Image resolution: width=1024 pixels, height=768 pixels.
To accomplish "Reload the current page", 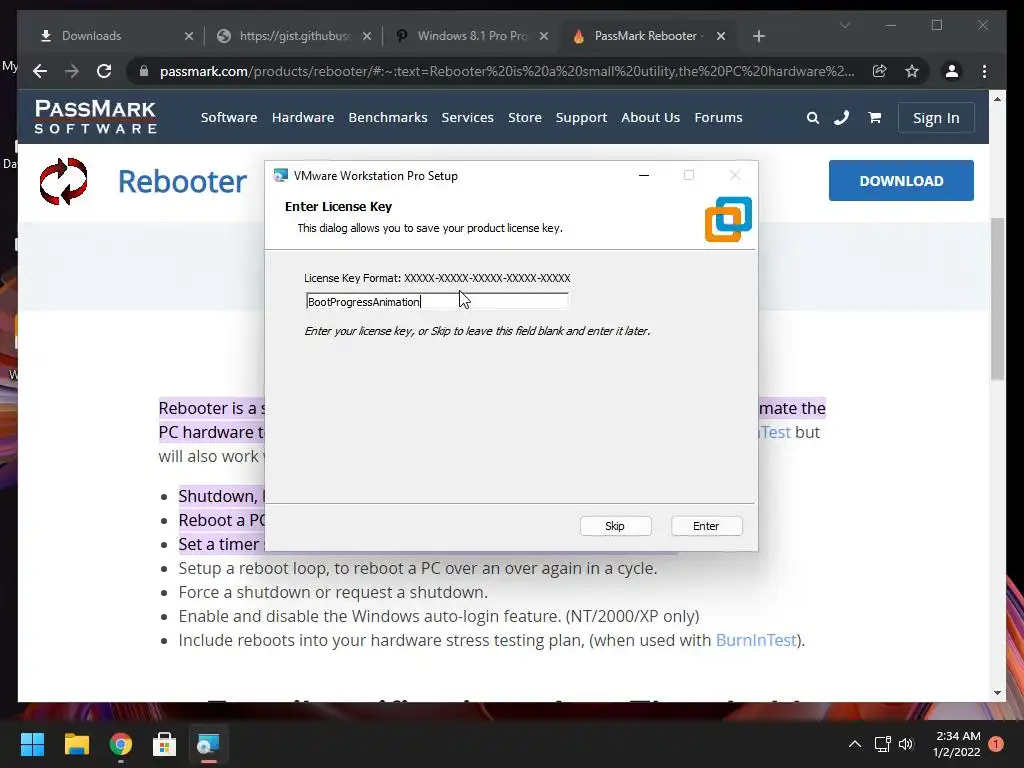I will [104, 71].
